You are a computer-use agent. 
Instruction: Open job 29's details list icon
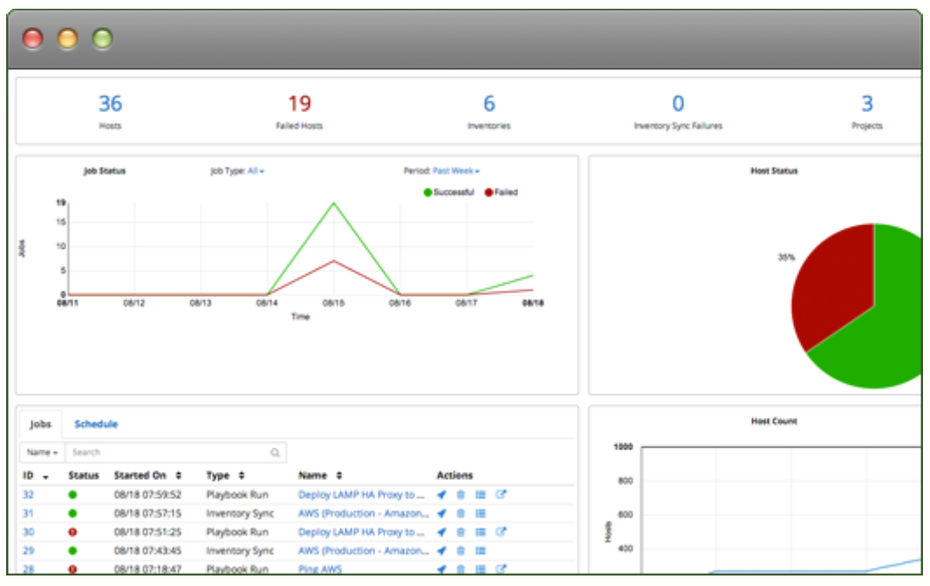pos(480,551)
